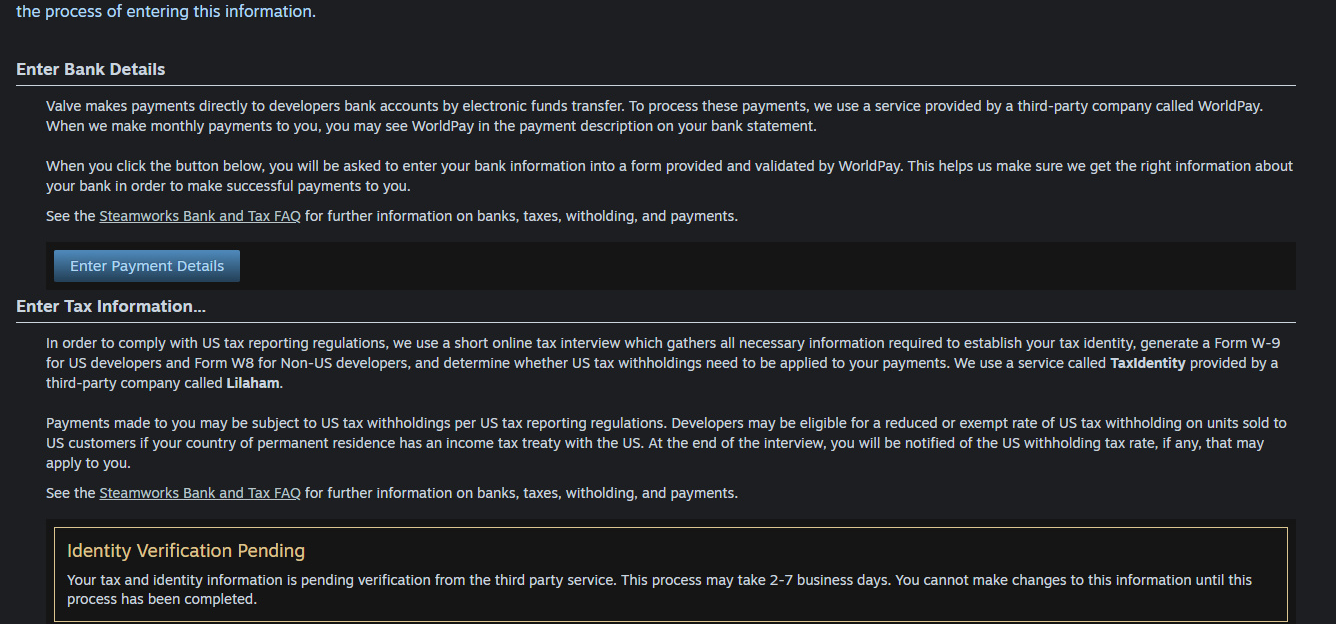The image size is (1336, 624).
Task: Click the bold Lilaham company name
Action: 253,383
